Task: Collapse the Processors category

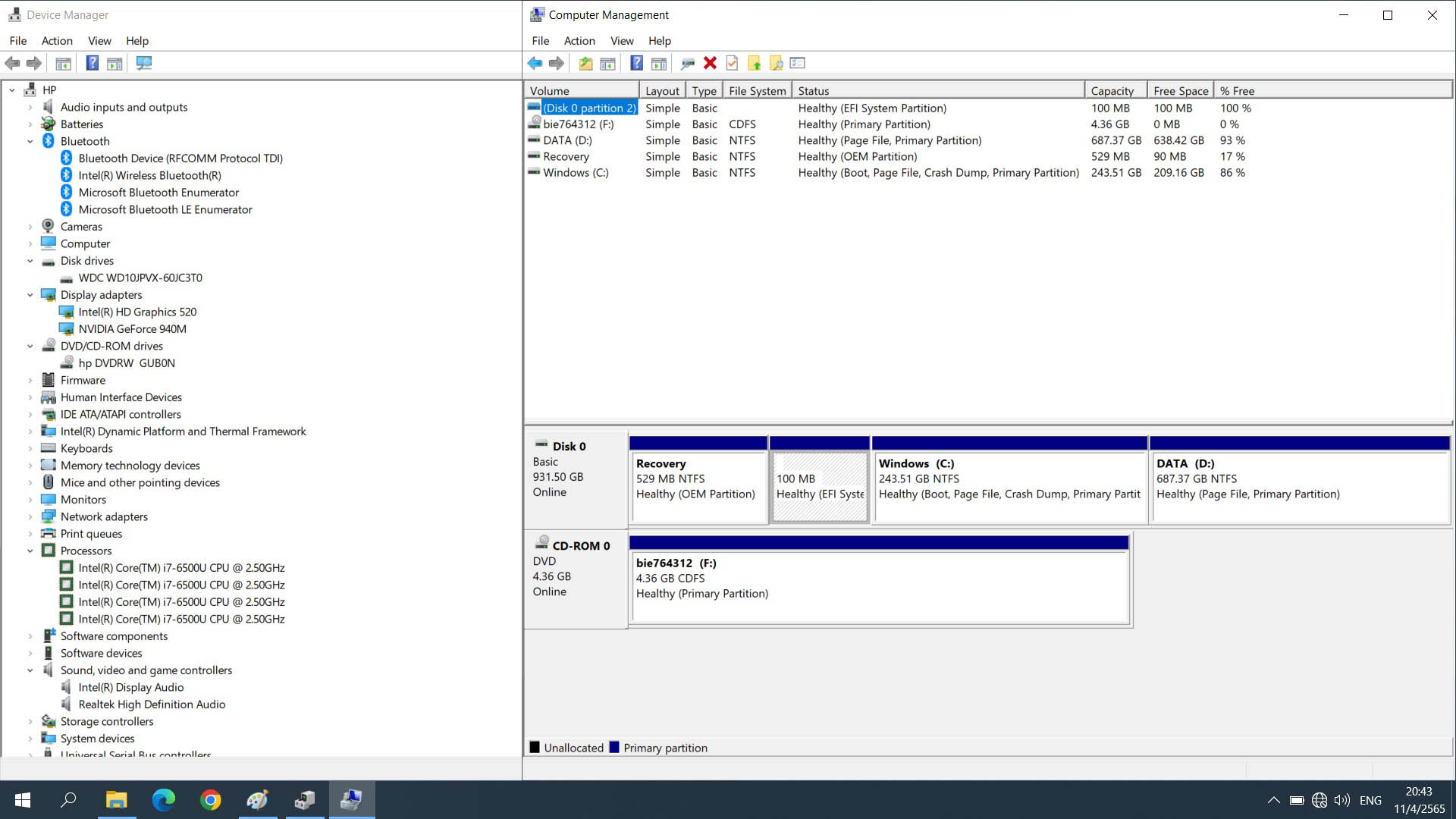Action: click(30, 551)
